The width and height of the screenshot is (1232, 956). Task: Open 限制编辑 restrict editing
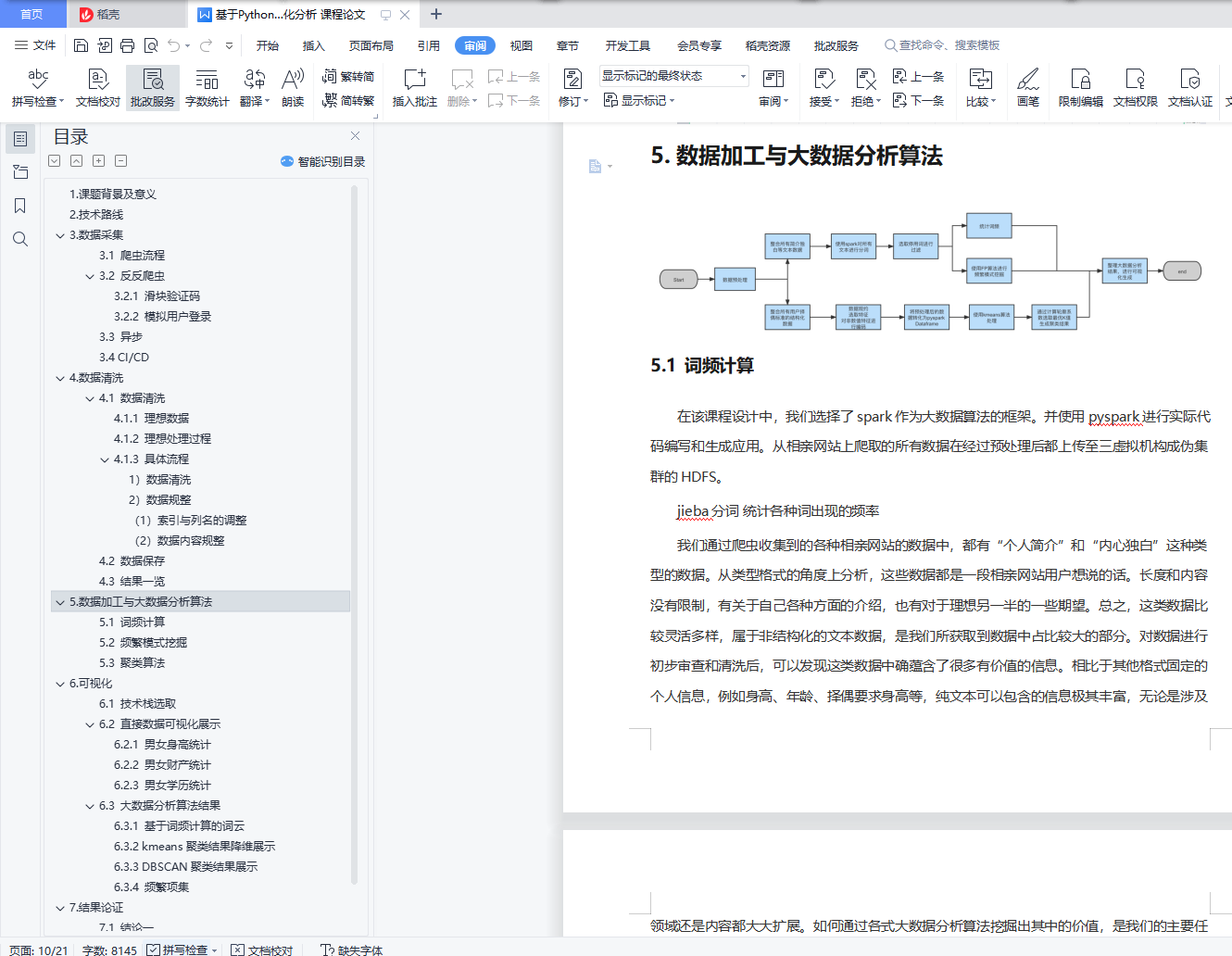[1081, 87]
